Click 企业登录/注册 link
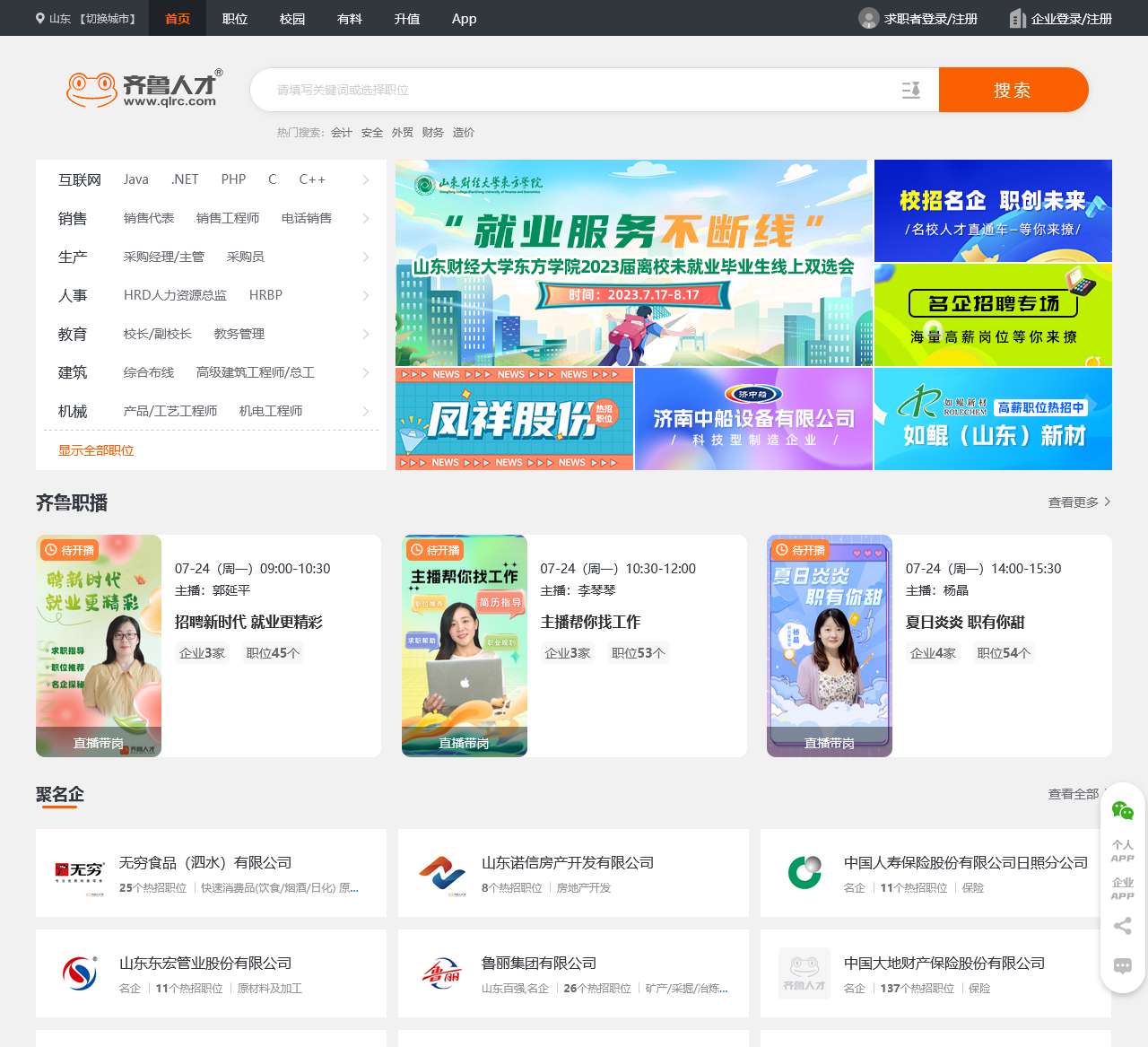Viewport: 1148px width, 1047px height. [x=1072, y=18]
